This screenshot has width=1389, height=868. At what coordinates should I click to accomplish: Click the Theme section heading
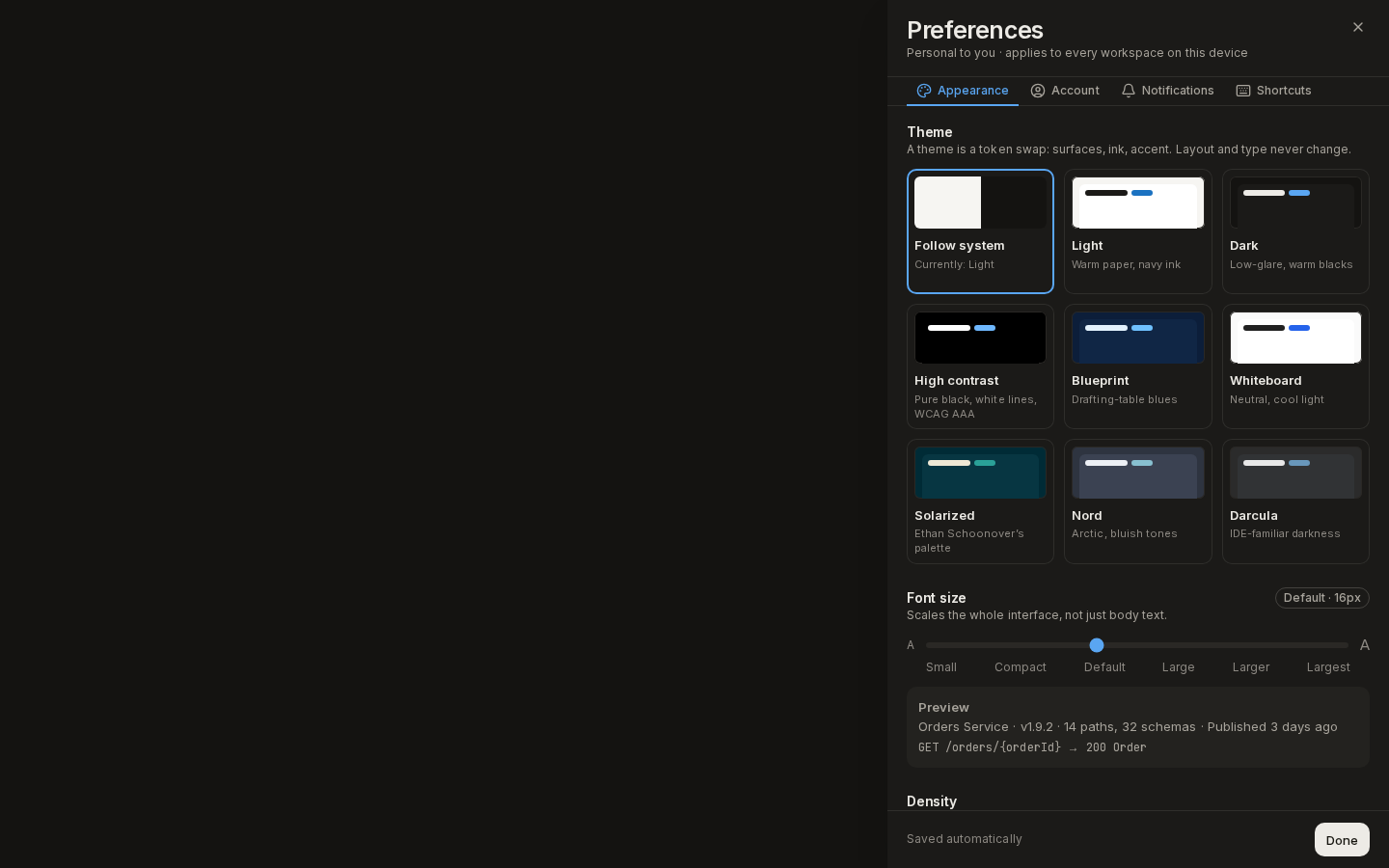point(930,132)
